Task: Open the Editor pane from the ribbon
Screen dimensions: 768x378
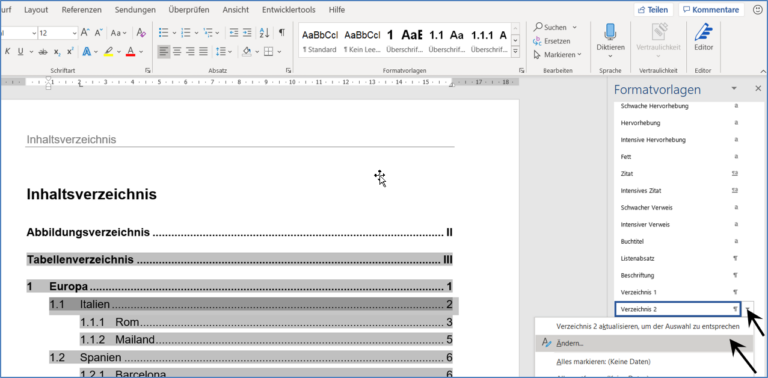Action: point(703,38)
